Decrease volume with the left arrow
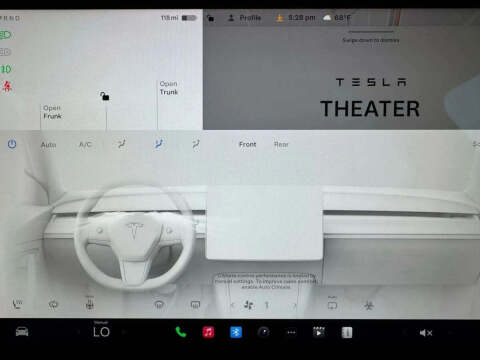This screenshot has width=480, height=360. coord(404,332)
